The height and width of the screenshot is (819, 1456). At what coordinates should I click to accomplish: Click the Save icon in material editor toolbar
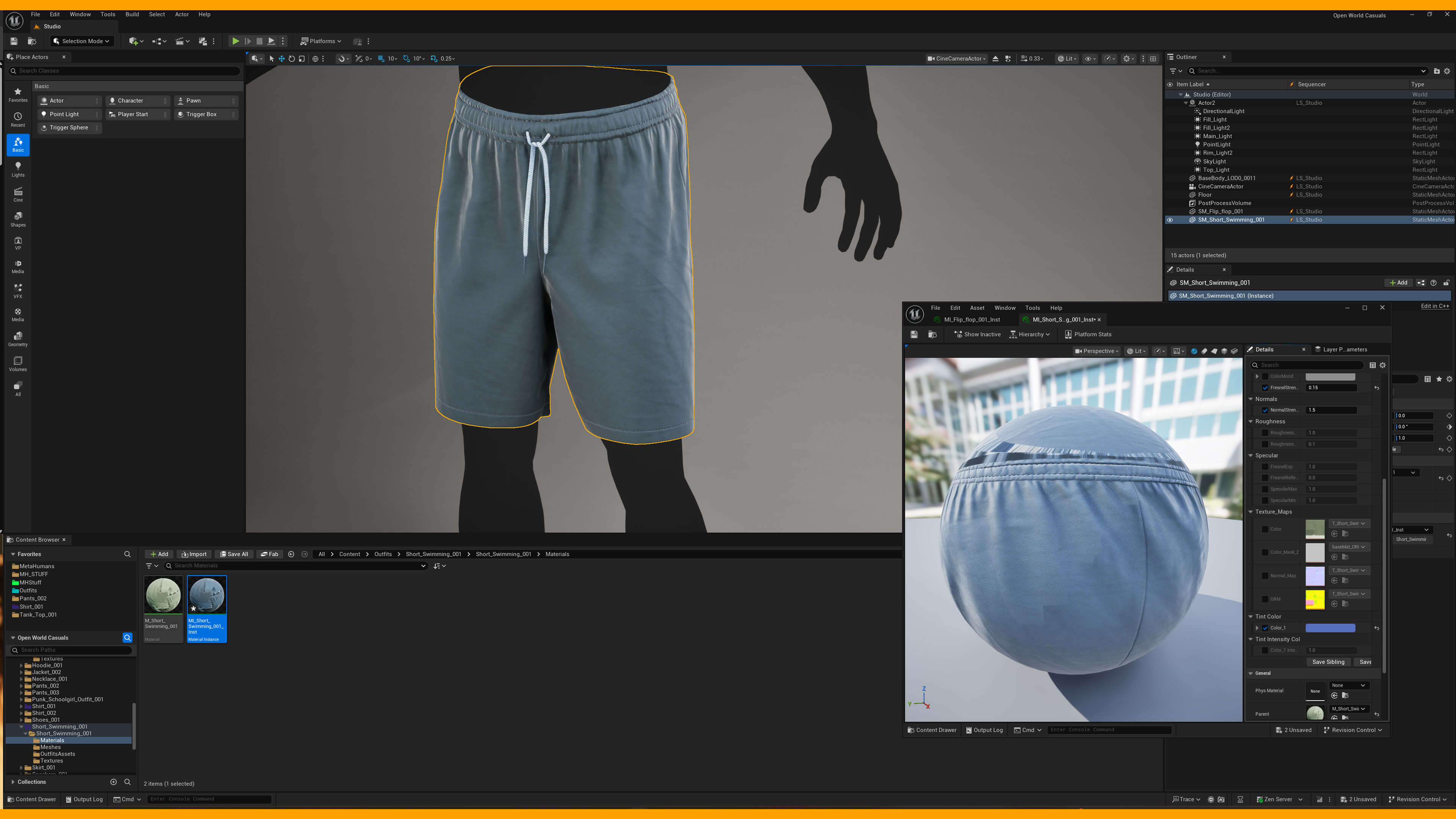pyautogui.click(x=914, y=334)
